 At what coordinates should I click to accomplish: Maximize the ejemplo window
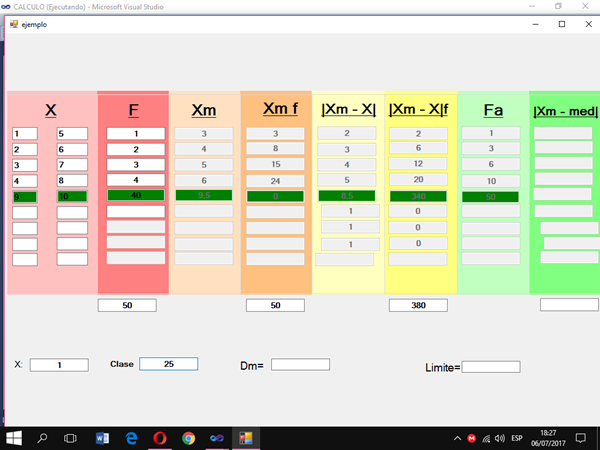tap(562, 24)
